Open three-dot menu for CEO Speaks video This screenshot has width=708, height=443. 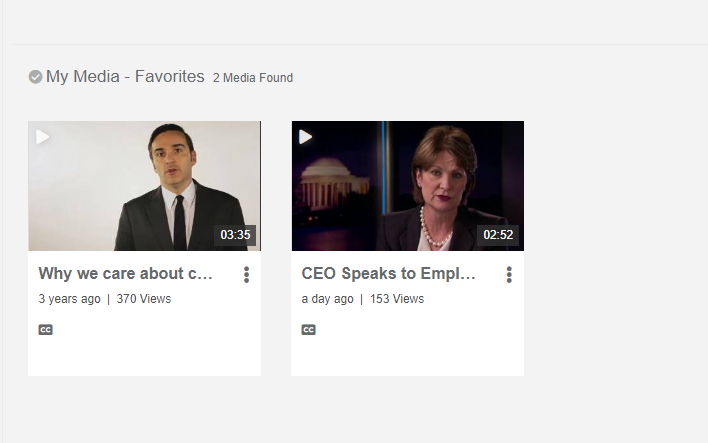tap(509, 274)
